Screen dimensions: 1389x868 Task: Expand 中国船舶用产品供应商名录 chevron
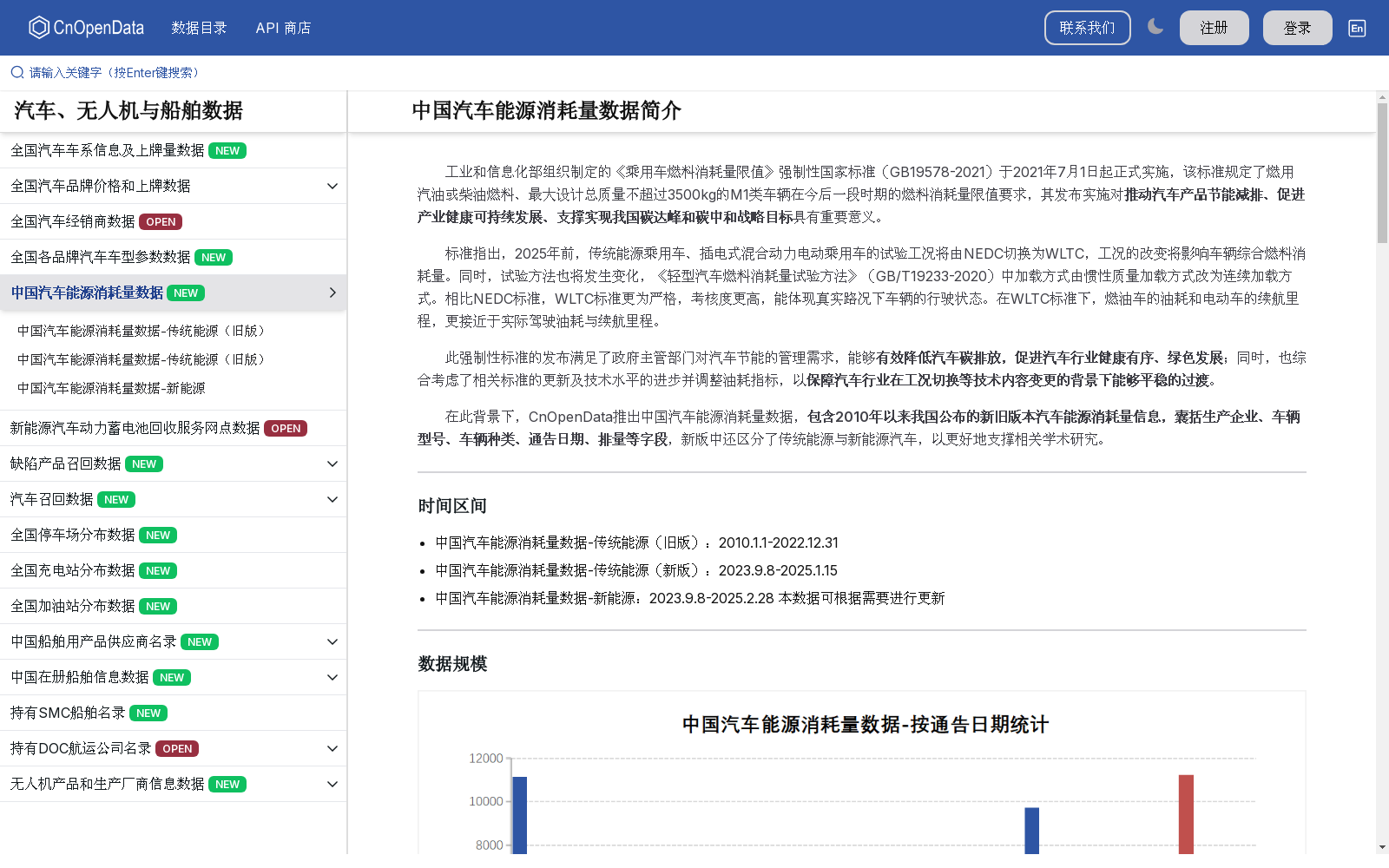coord(332,641)
